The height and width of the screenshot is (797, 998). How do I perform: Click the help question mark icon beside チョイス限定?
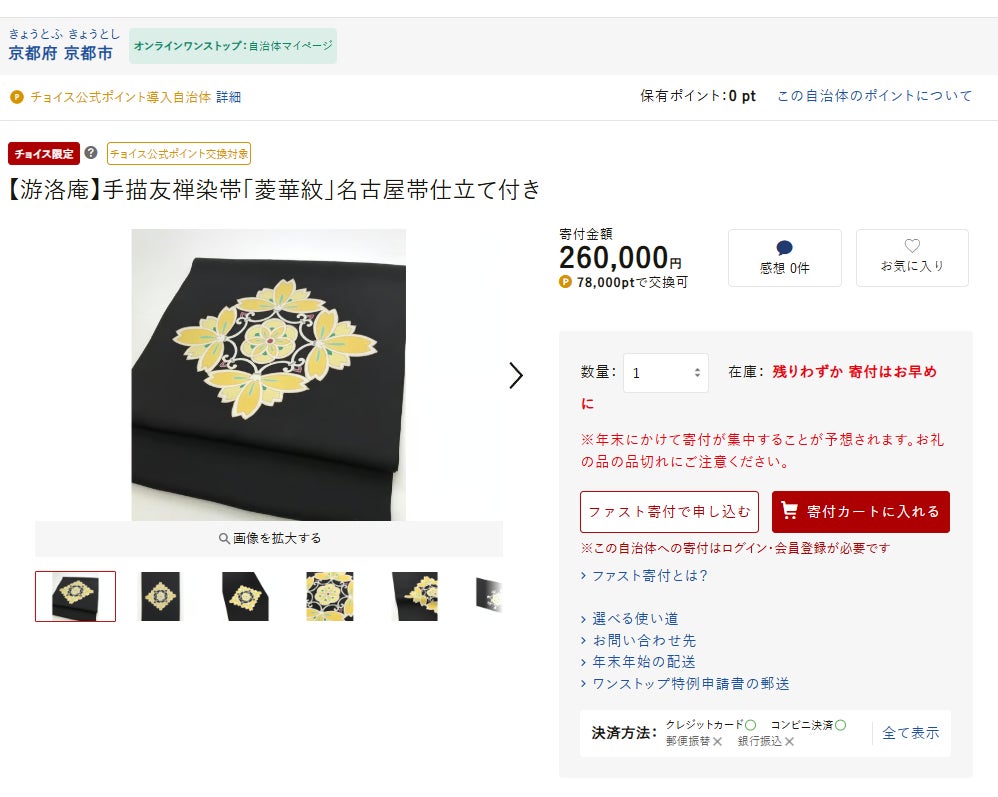[x=91, y=153]
